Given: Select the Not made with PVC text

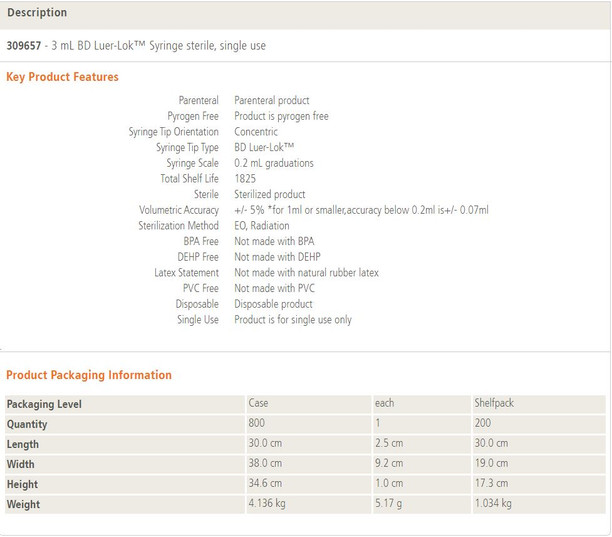Looking at the screenshot, I should click(277, 288).
